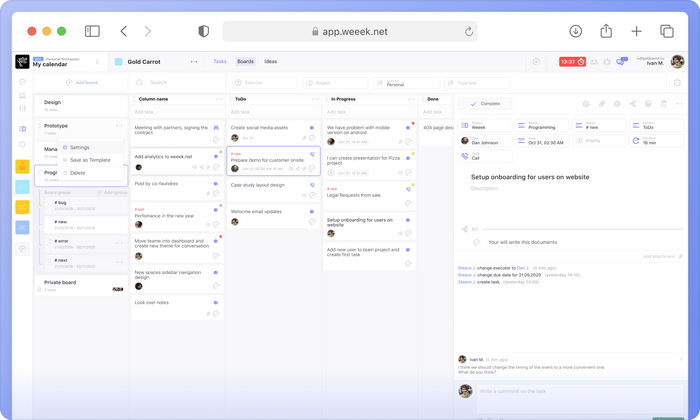Screen dimensions: 700x420
Task: Click the Gold Carrot blue color swatch
Action: click(119, 62)
